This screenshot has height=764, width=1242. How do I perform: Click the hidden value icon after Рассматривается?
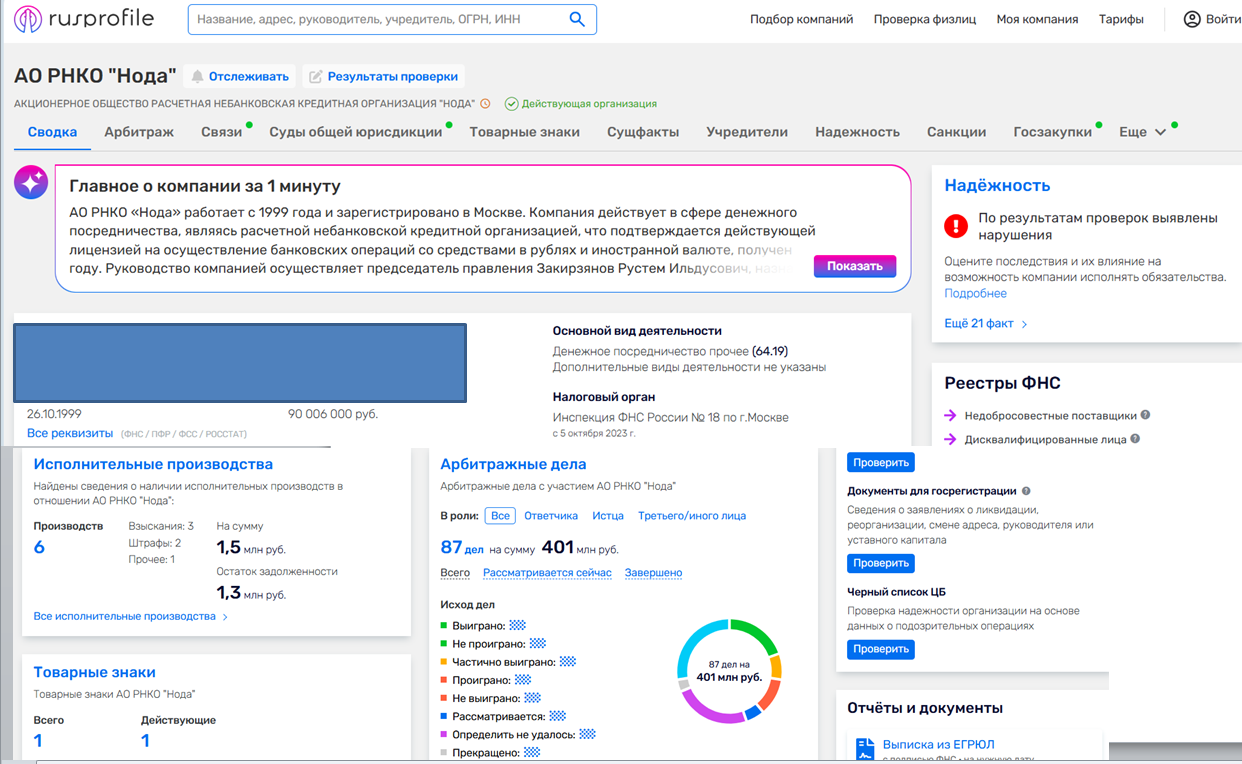click(x=558, y=716)
